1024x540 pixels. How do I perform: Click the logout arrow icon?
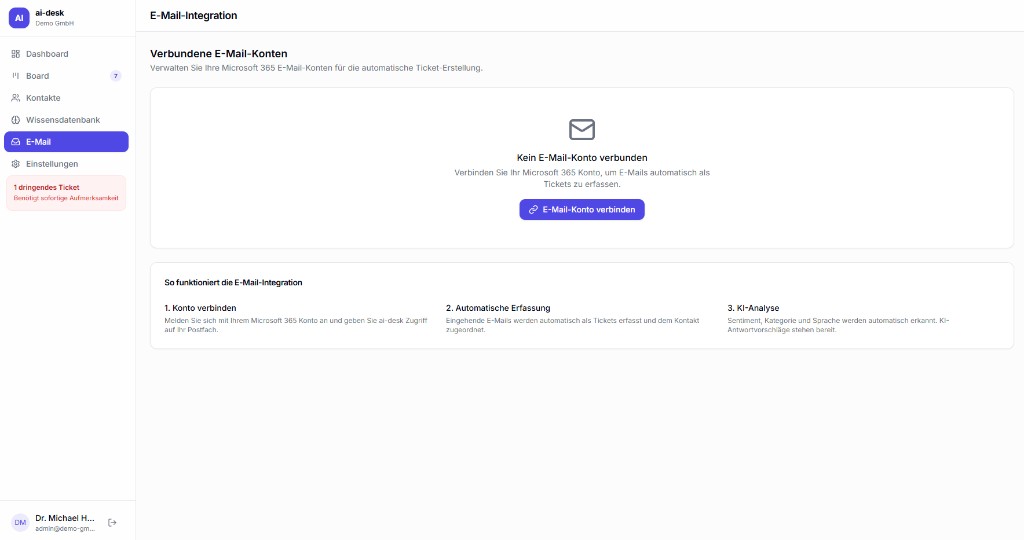tap(112, 522)
